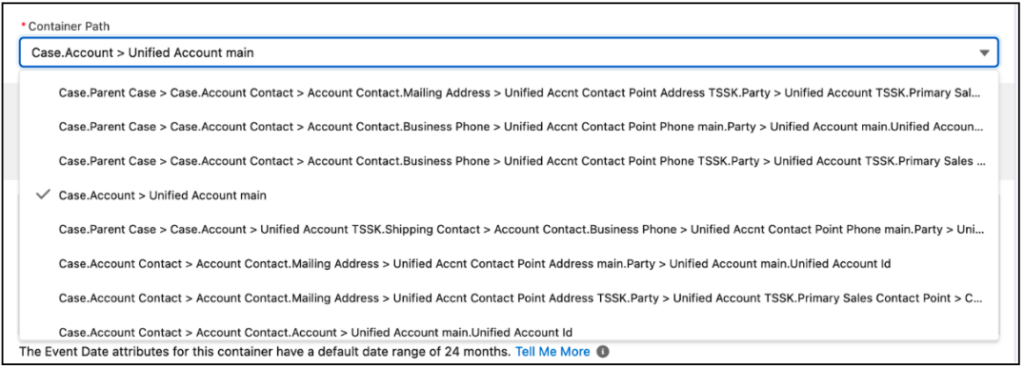
Task: Pick Case.Account Contact path with Contact Point Address TSSK
Action: coord(509,298)
